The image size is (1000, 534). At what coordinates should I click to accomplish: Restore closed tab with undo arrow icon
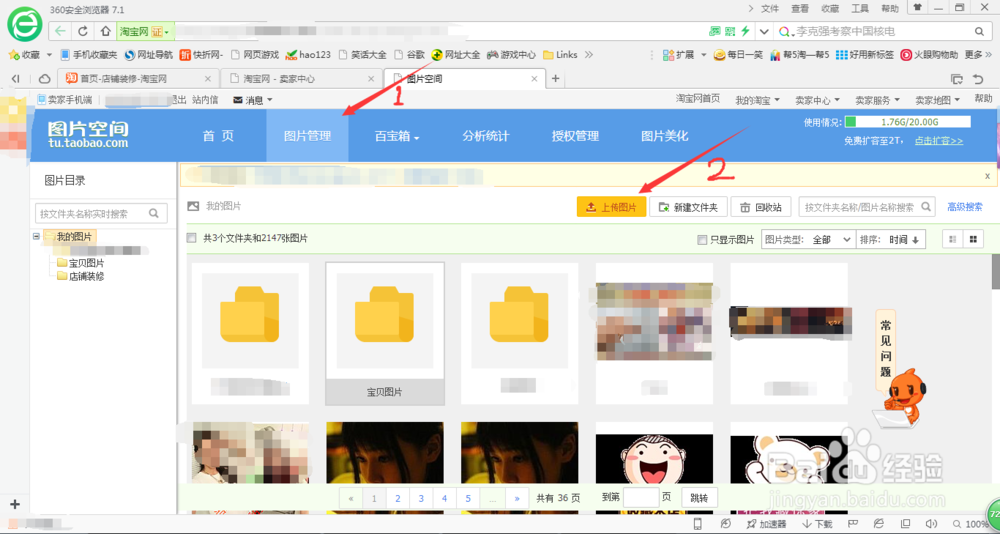[978, 79]
